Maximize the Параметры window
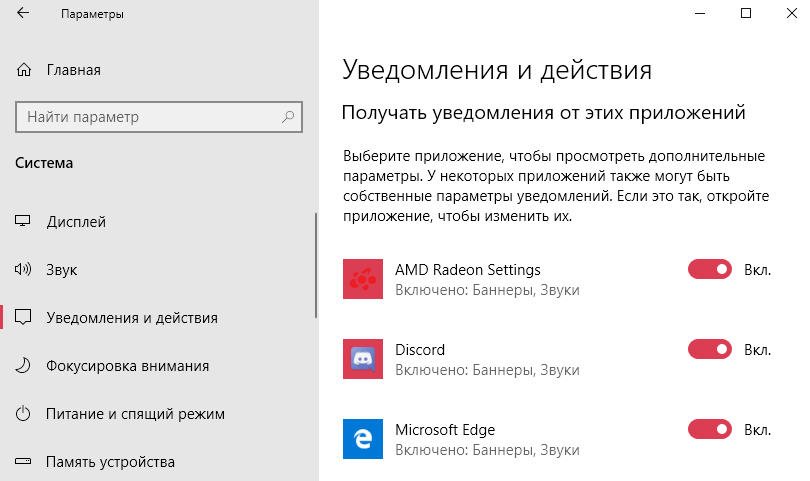 click(x=745, y=14)
